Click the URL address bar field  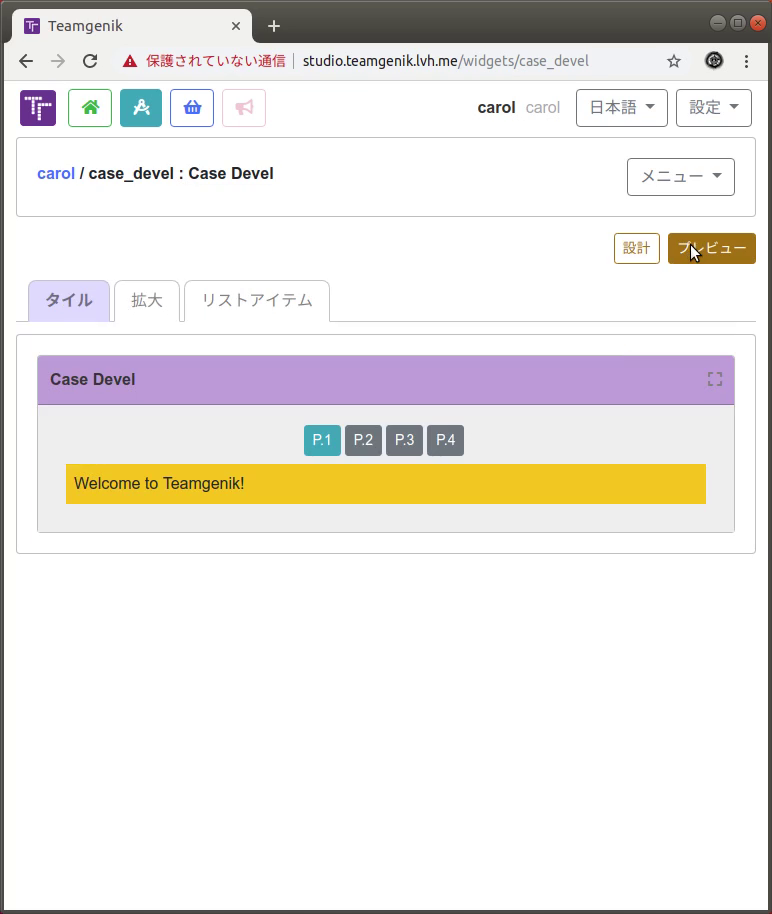[402, 61]
